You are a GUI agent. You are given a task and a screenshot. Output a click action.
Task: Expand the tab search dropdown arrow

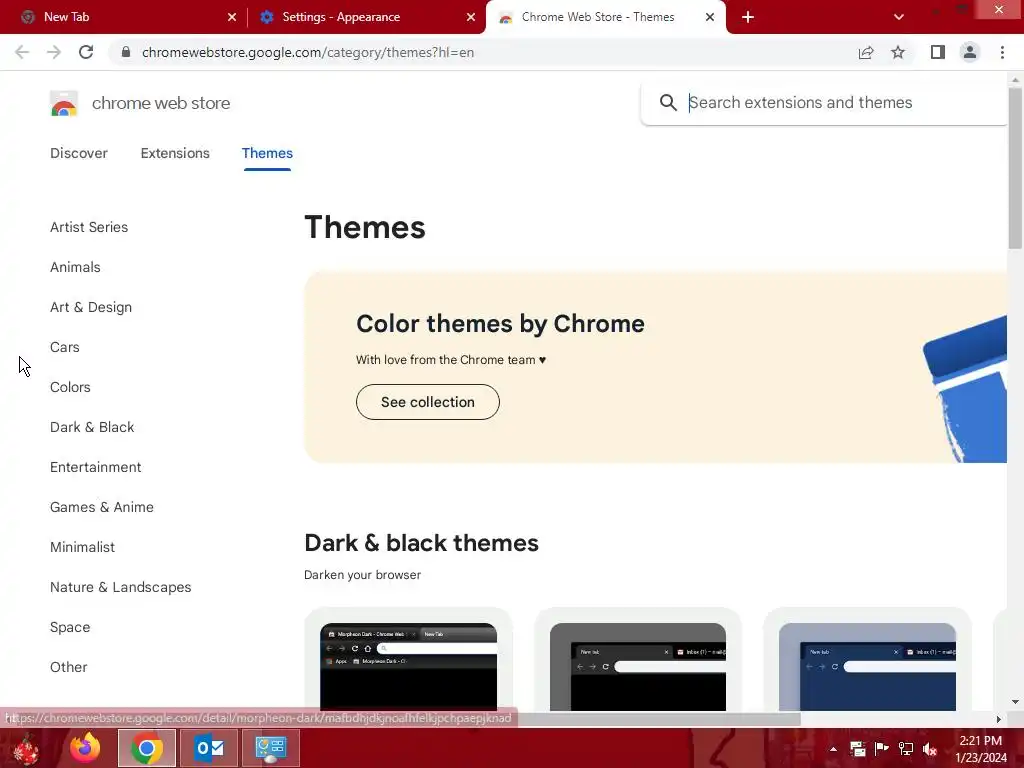(x=899, y=17)
